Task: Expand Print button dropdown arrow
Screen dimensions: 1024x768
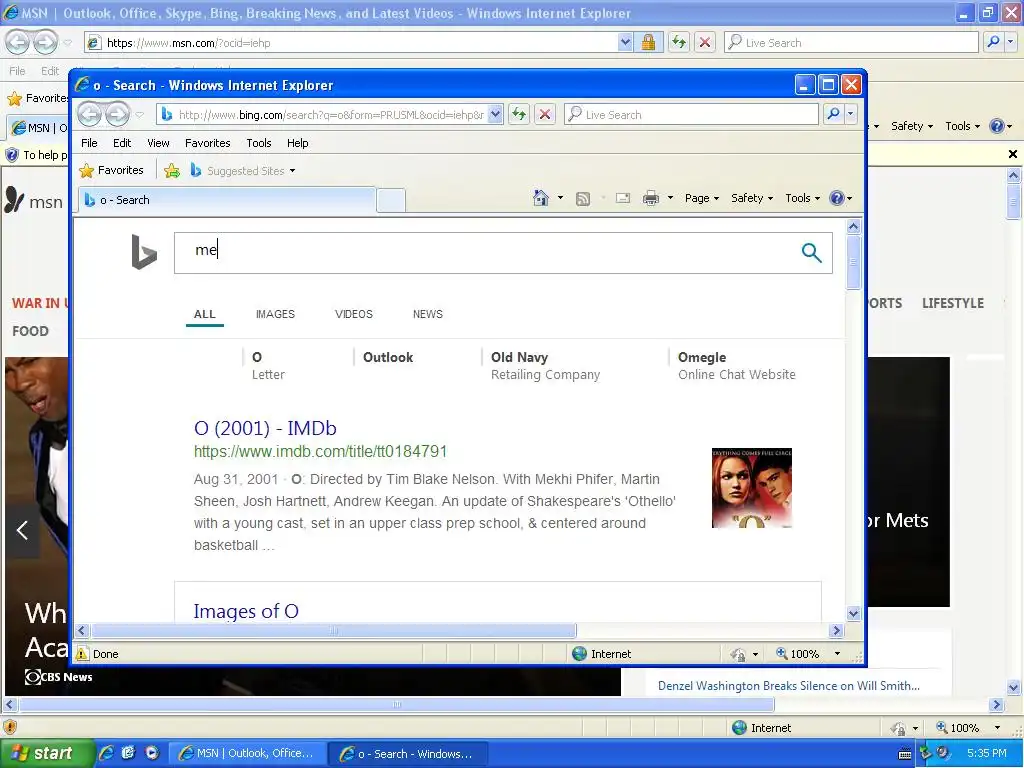Action: pos(670,198)
